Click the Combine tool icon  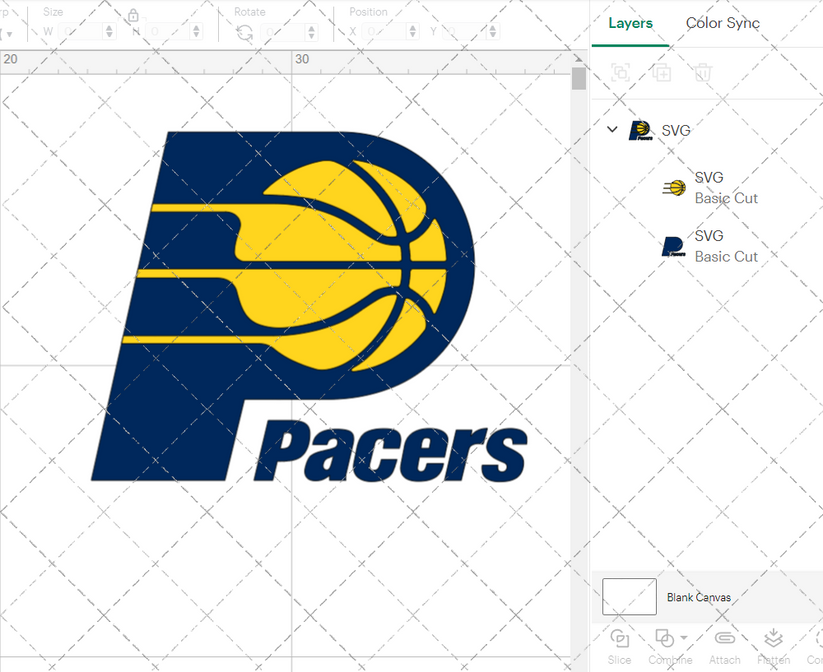(x=663, y=637)
